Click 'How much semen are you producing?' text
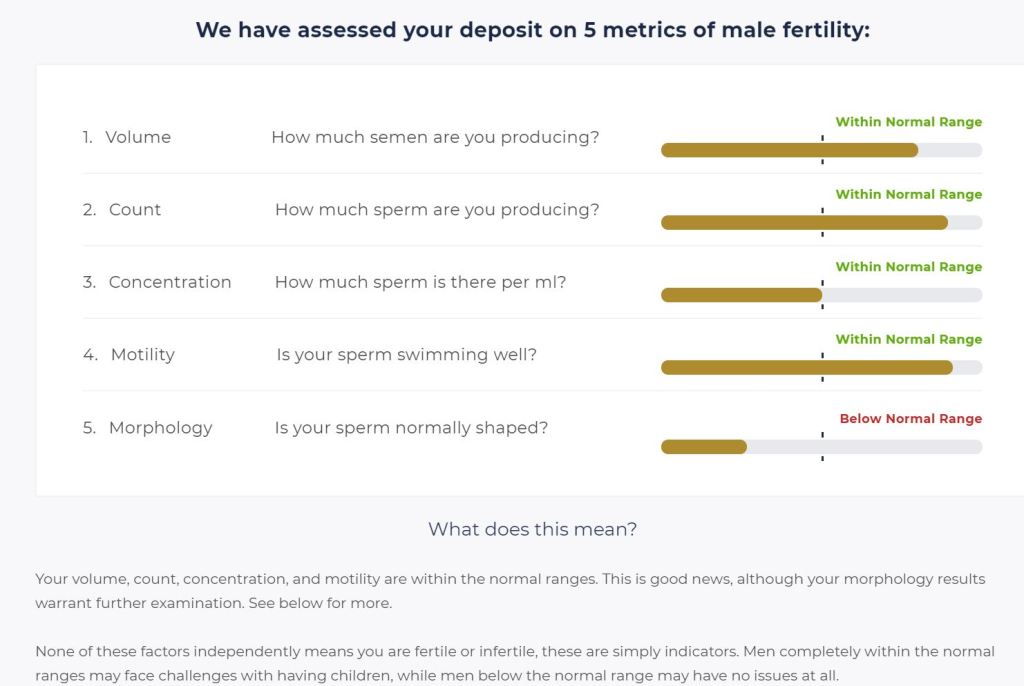1024x686 pixels. pos(435,137)
